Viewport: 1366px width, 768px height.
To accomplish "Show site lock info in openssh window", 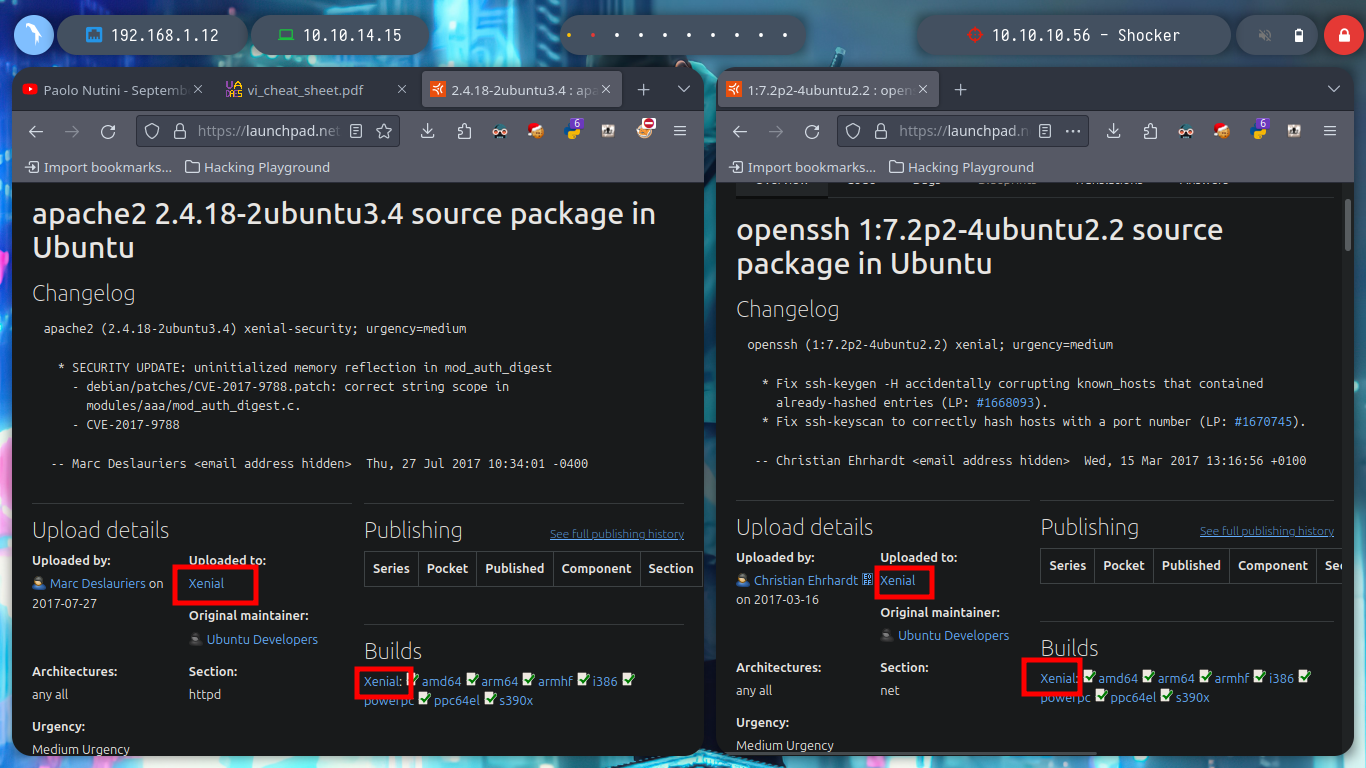I will [x=881, y=131].
